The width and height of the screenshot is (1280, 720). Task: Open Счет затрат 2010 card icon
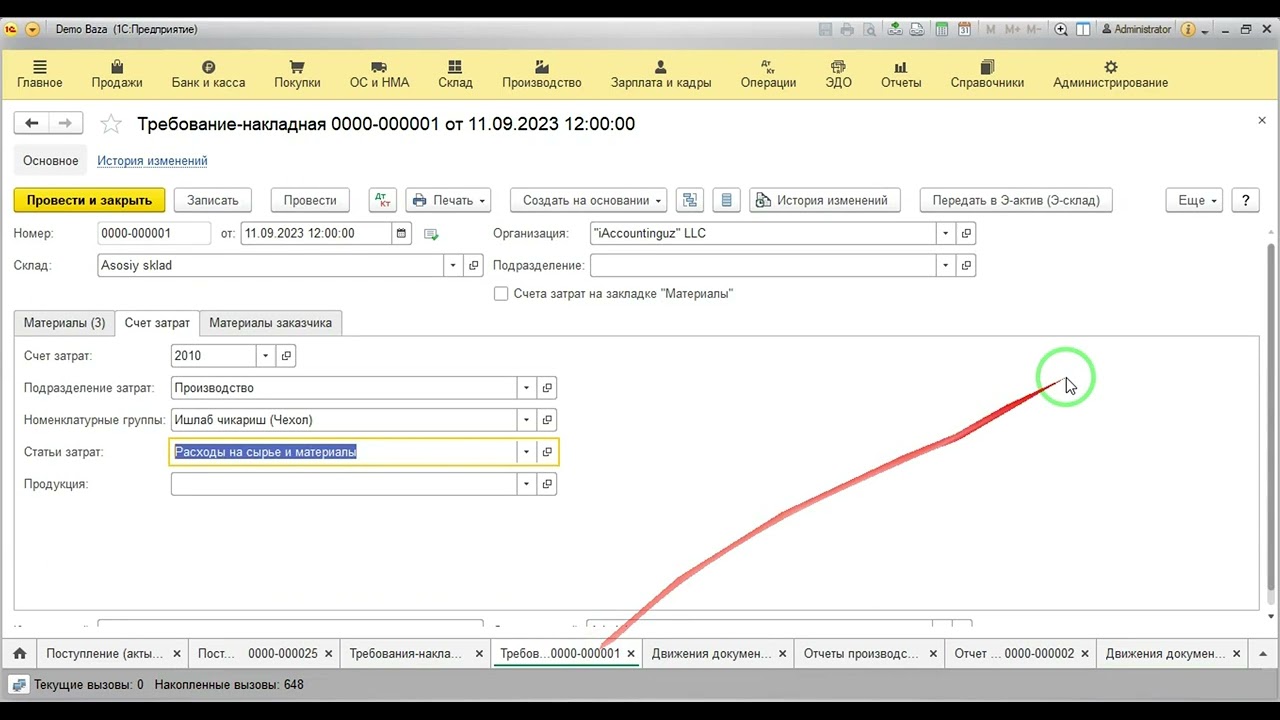click(286, 355)
